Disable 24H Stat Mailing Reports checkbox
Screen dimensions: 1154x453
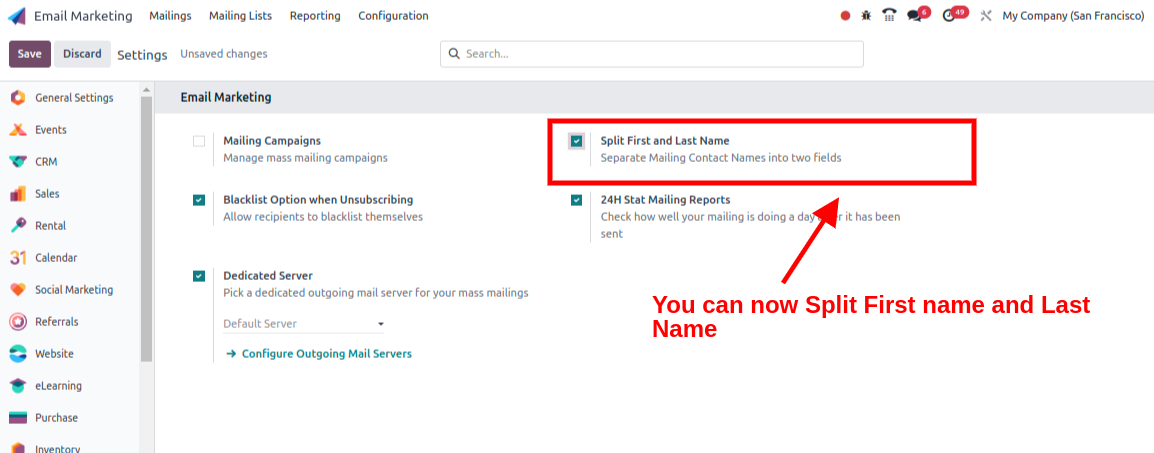tap(576, 200)
